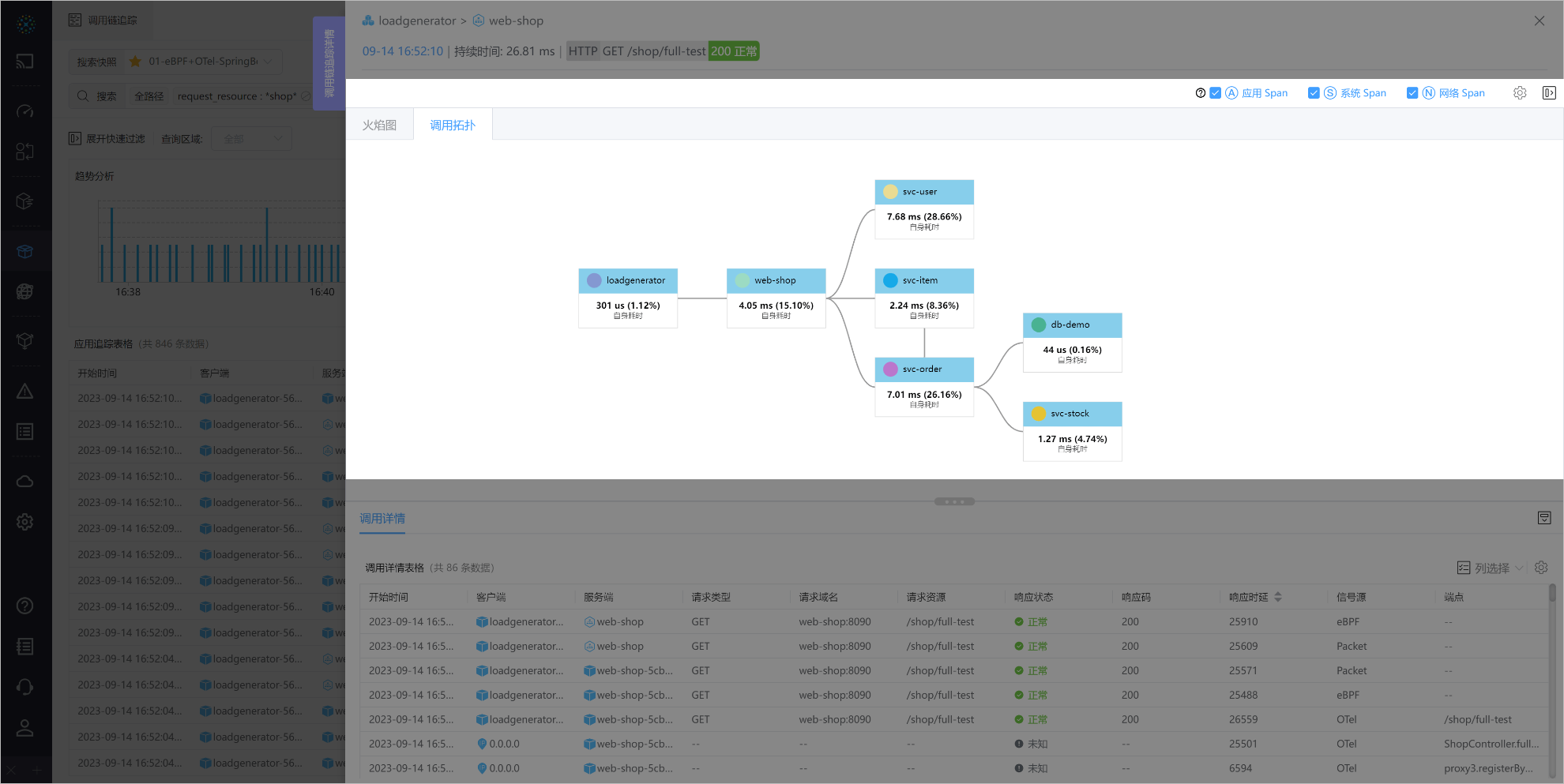Click the settings gear beside 网络 Span
1564x784 pixels.
point(1520,93)
